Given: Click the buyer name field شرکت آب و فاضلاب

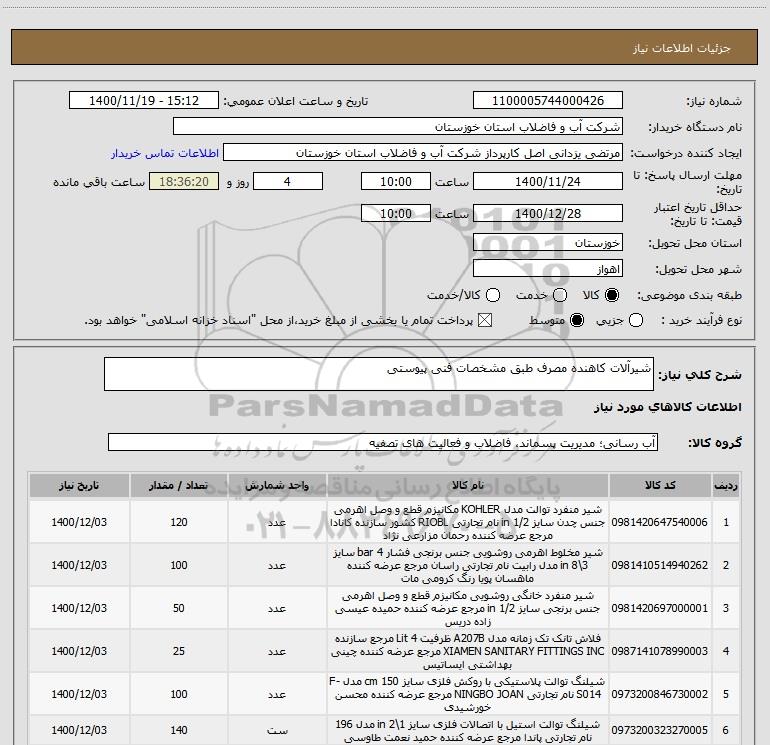Looking at the screenshot, I should tap(398, 126).
